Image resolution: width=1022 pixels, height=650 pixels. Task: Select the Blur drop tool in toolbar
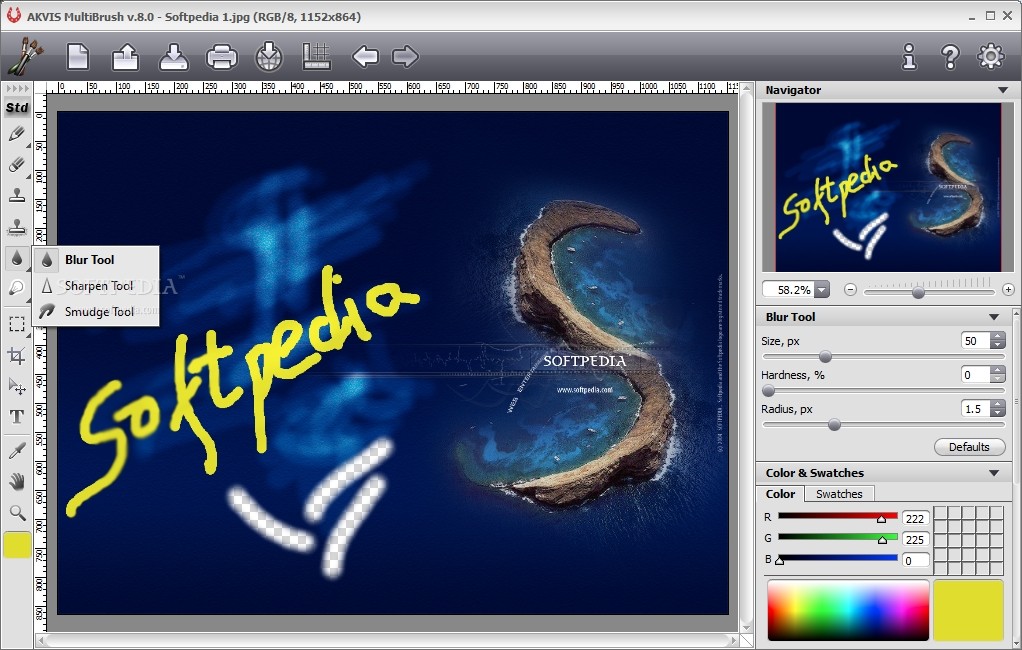(17, 258)
